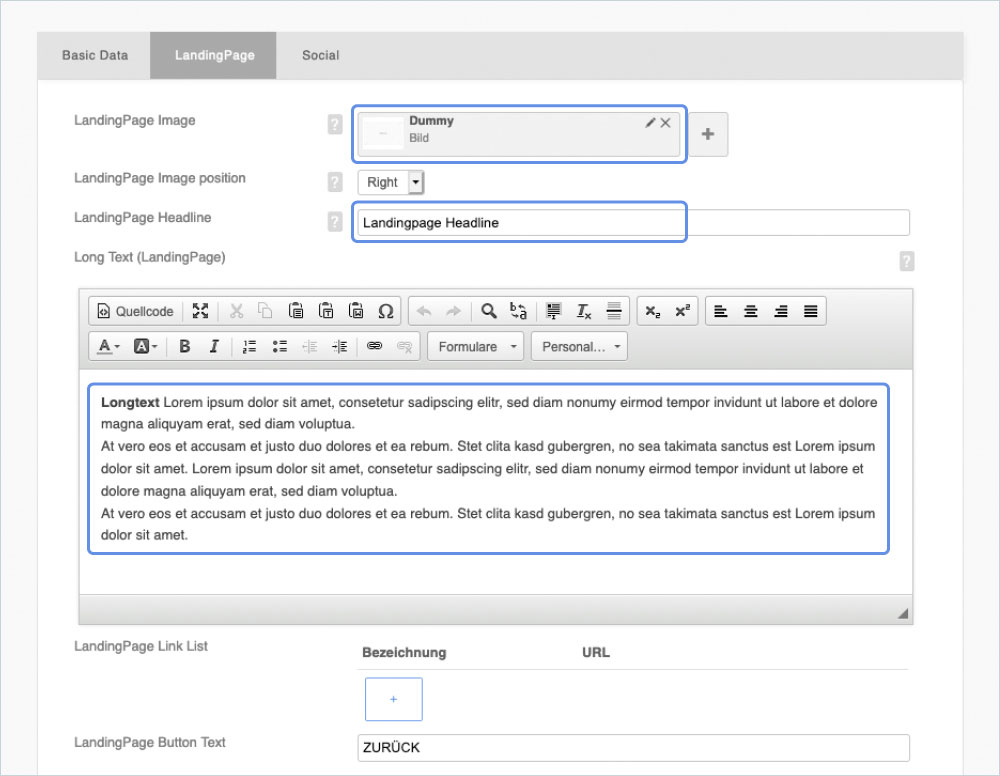The image size is (1000, 776).
Task: Insert horizontal line icon
Action: [614, 311]
